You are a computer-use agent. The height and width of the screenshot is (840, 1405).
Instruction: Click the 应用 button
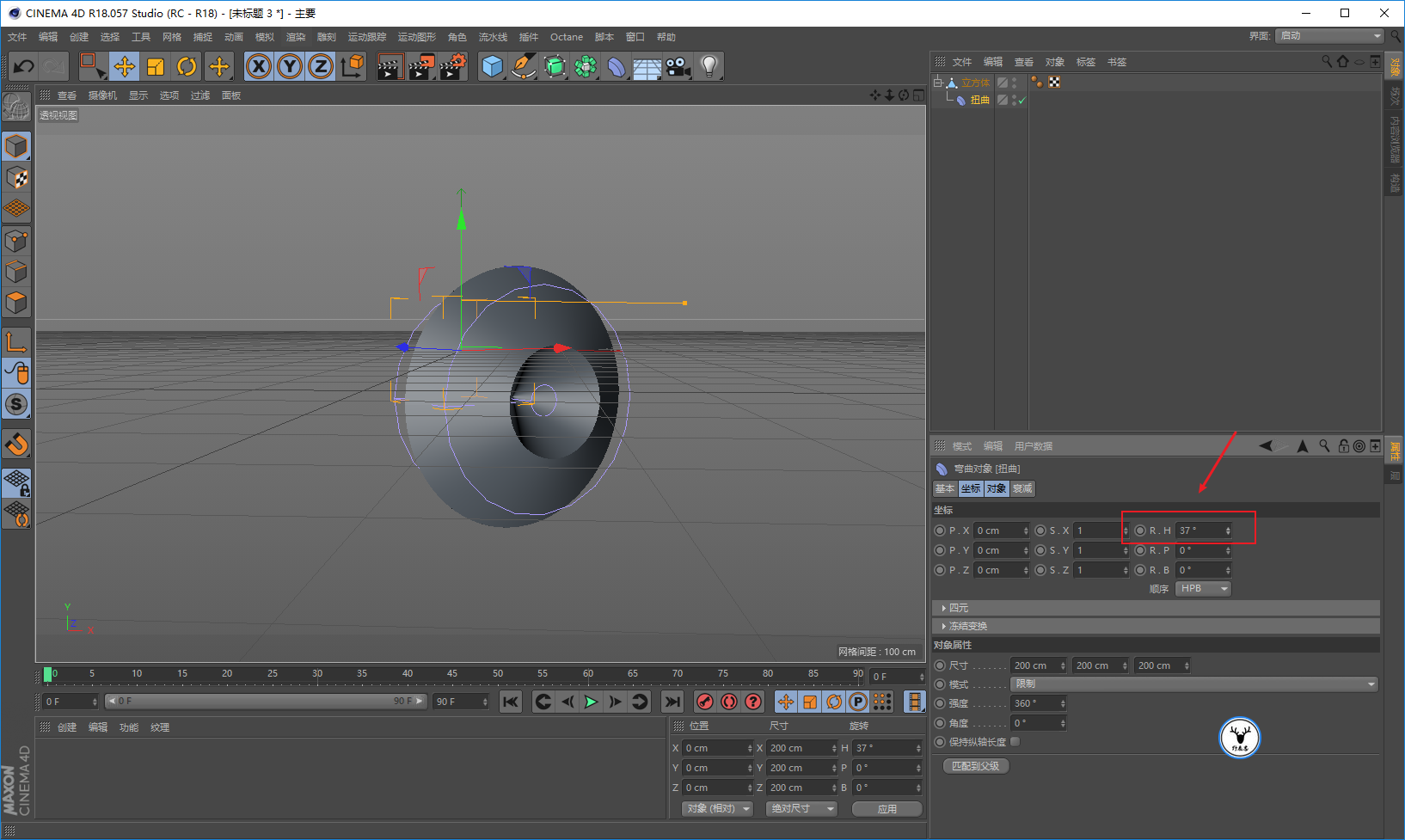pyautogui.click(x=887, y=809)
